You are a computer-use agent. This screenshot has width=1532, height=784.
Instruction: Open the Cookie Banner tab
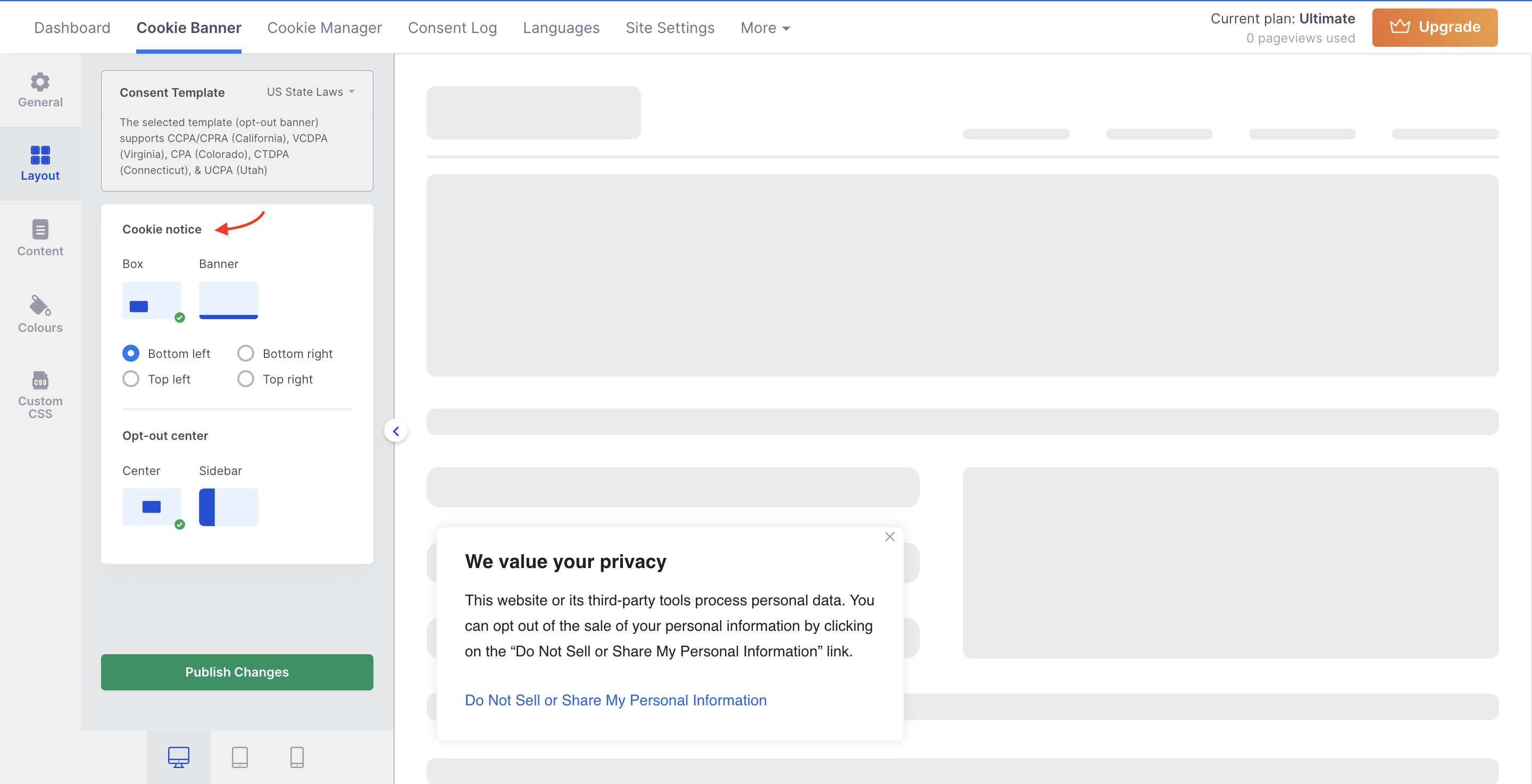click(188, 28)
